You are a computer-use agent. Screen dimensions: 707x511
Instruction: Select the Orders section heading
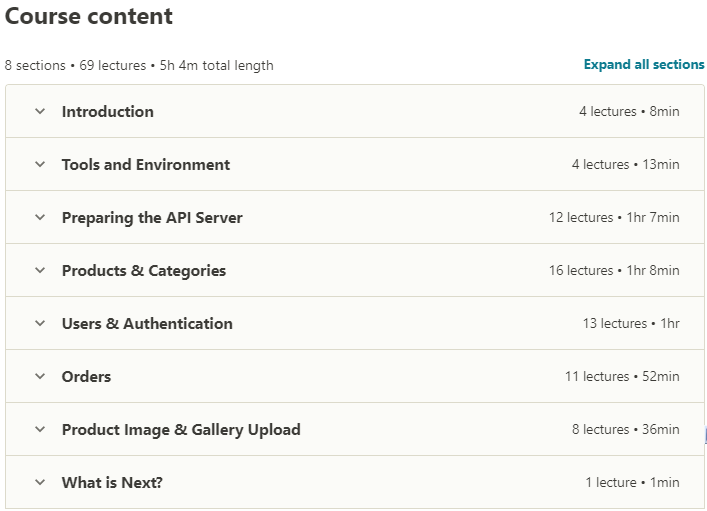point(86,377)
